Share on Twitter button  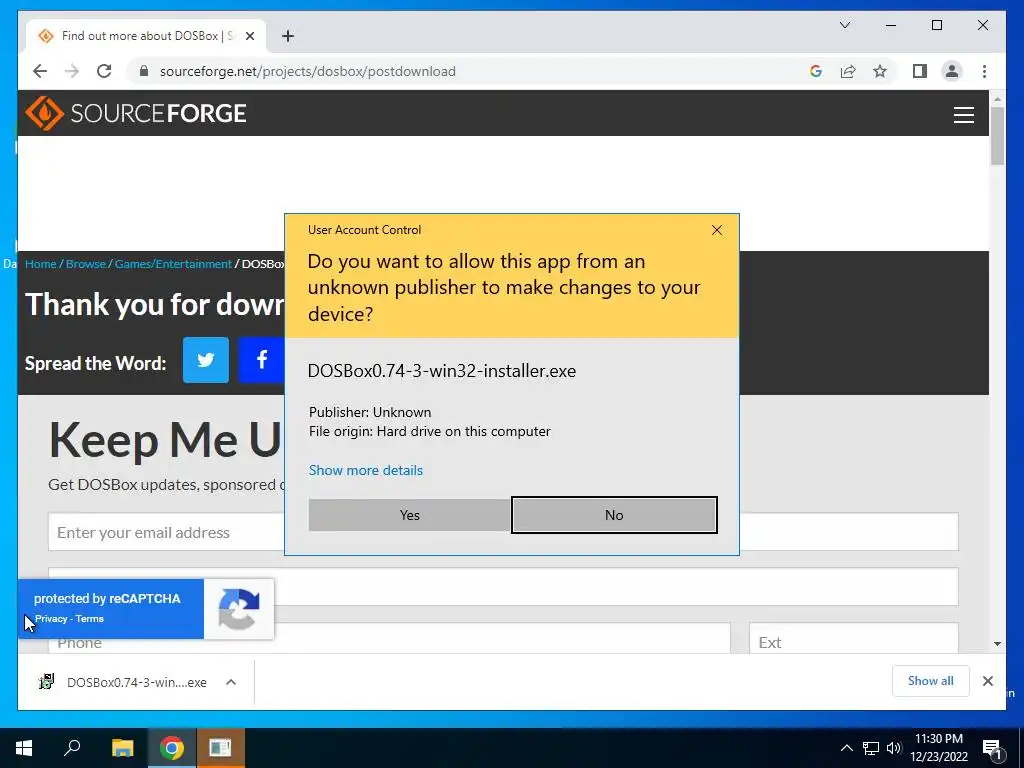[206, 360]
